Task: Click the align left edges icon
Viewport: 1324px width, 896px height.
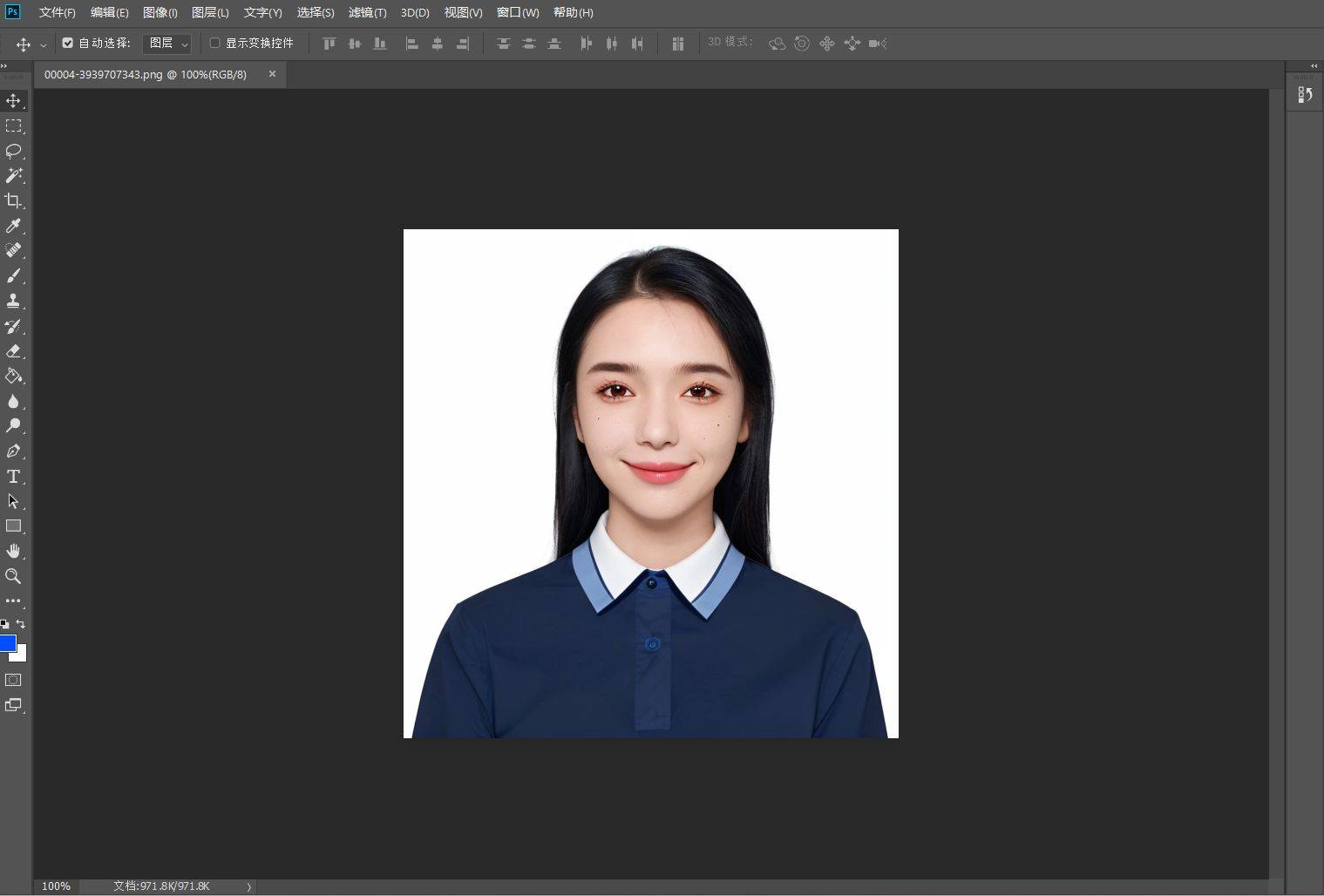Action: [x=412, y=43]
